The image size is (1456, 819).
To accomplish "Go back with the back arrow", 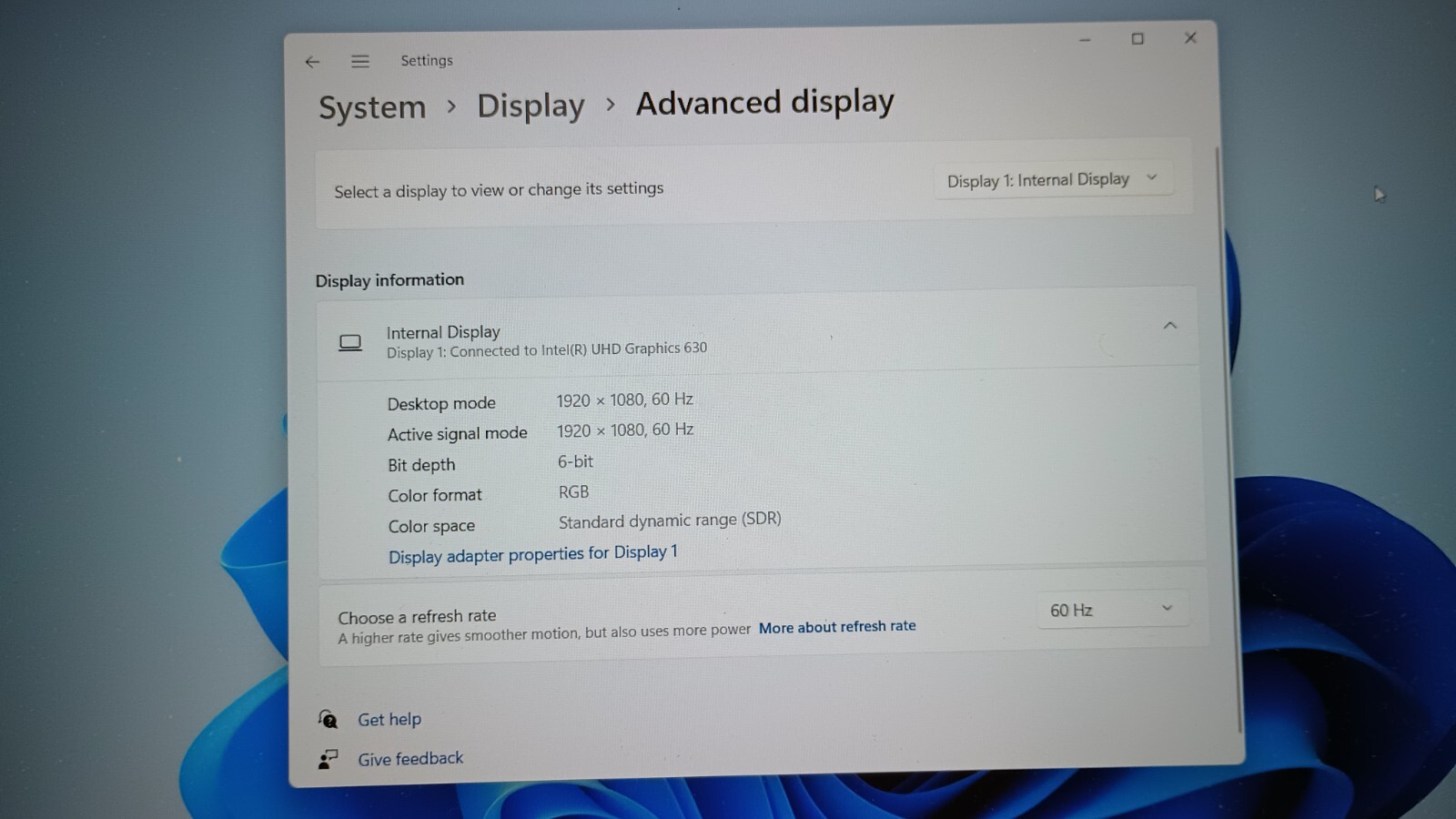I will (312, 62).
